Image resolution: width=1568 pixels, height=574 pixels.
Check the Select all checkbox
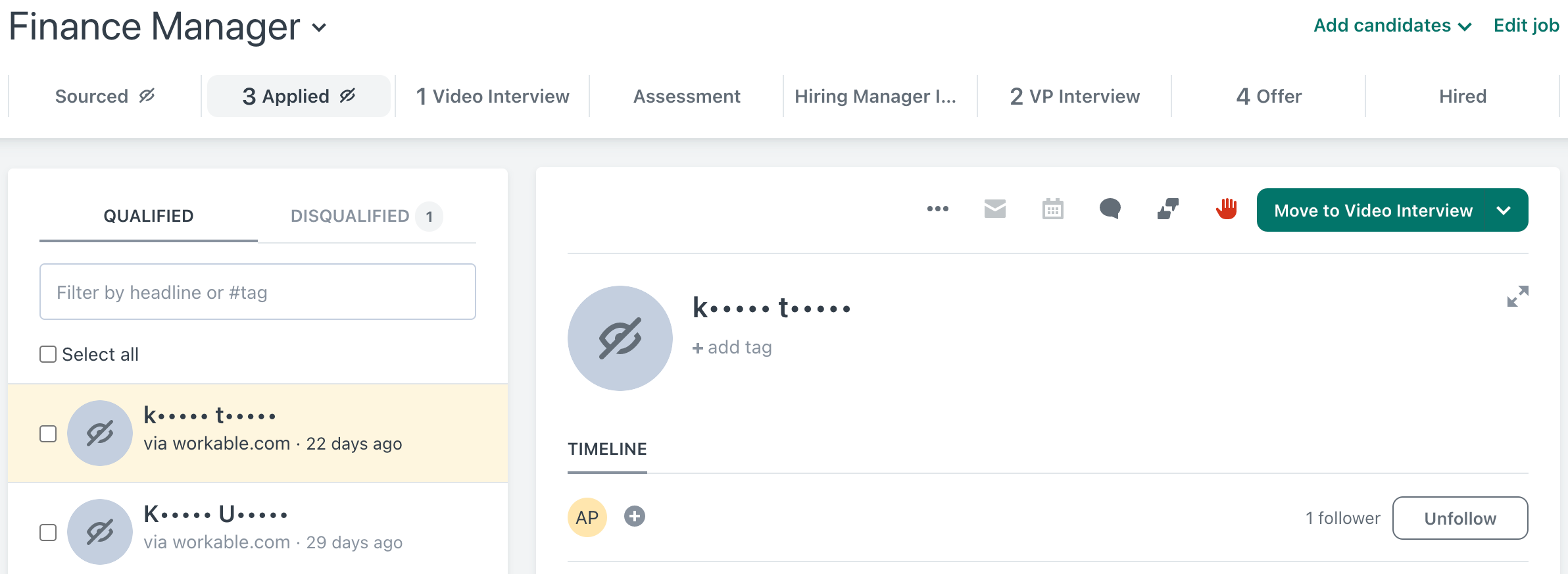(x=48, y=354)
